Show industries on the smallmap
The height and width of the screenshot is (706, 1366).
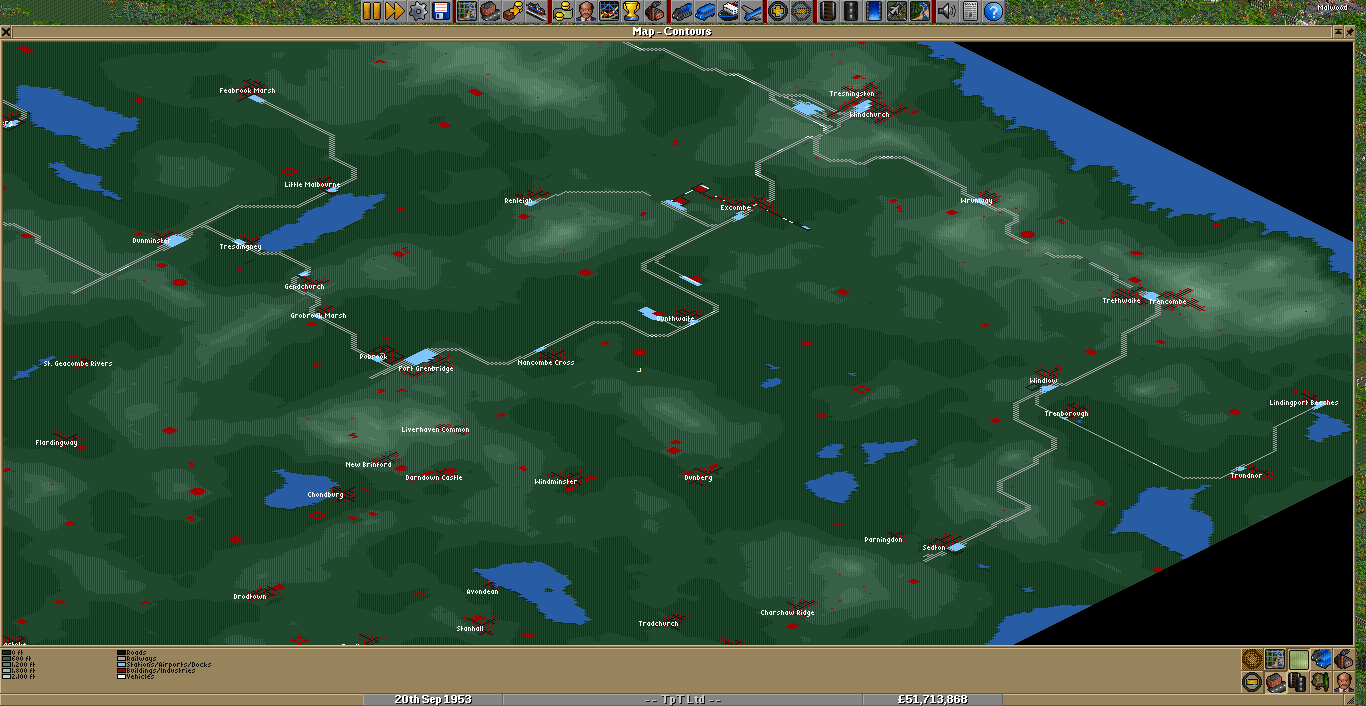point(1344,659)
